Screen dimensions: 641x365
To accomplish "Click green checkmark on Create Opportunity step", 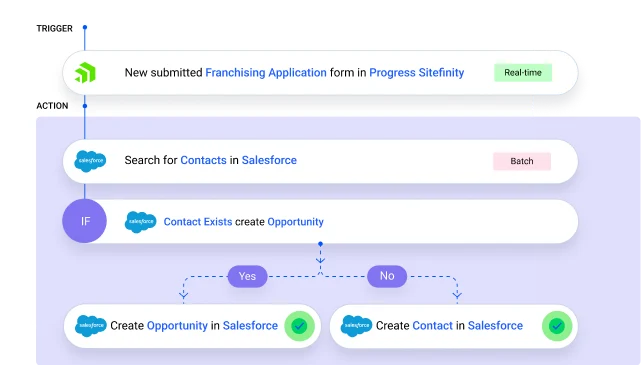I will coord(299,326).
